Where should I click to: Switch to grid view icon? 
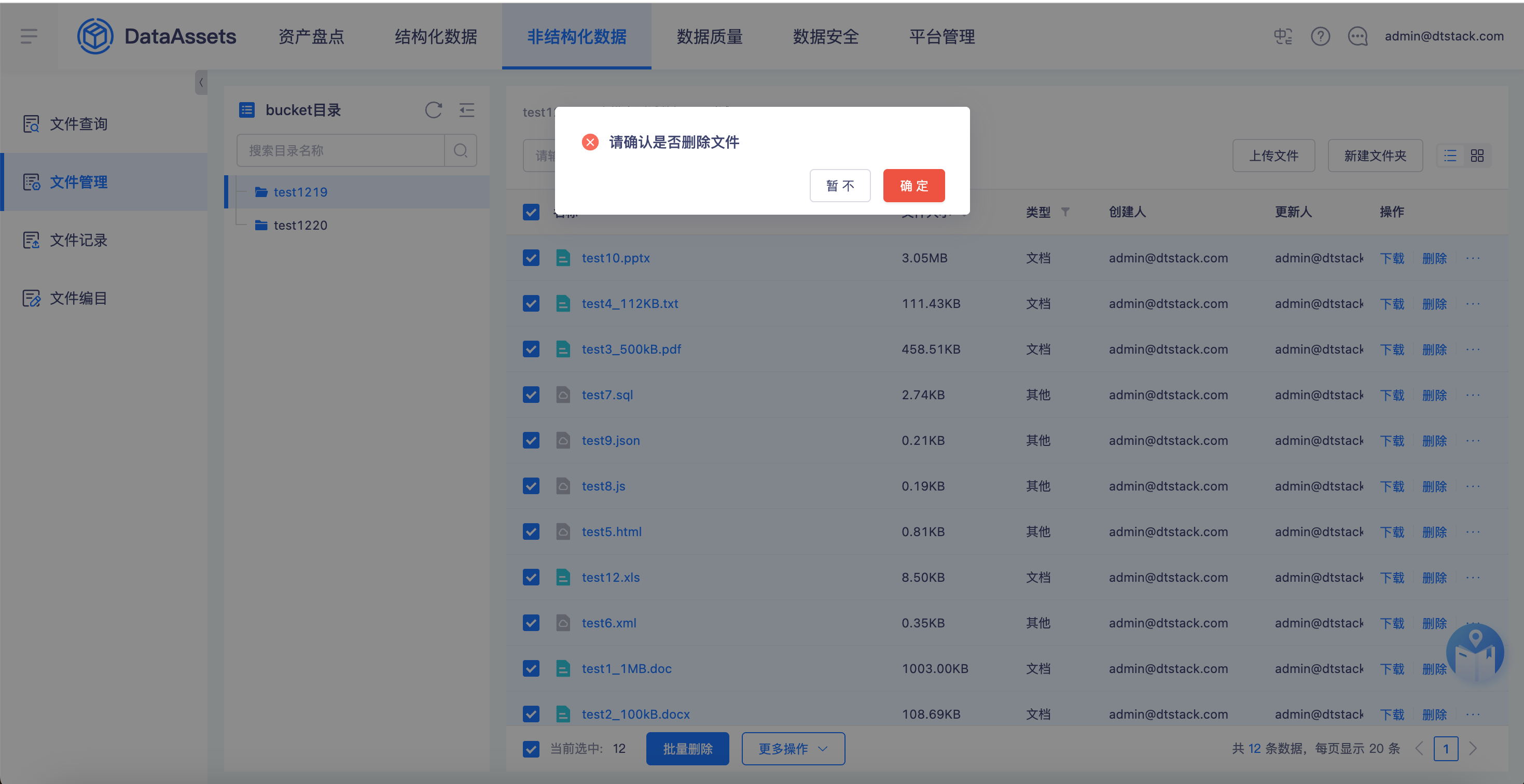(1477, 156)
